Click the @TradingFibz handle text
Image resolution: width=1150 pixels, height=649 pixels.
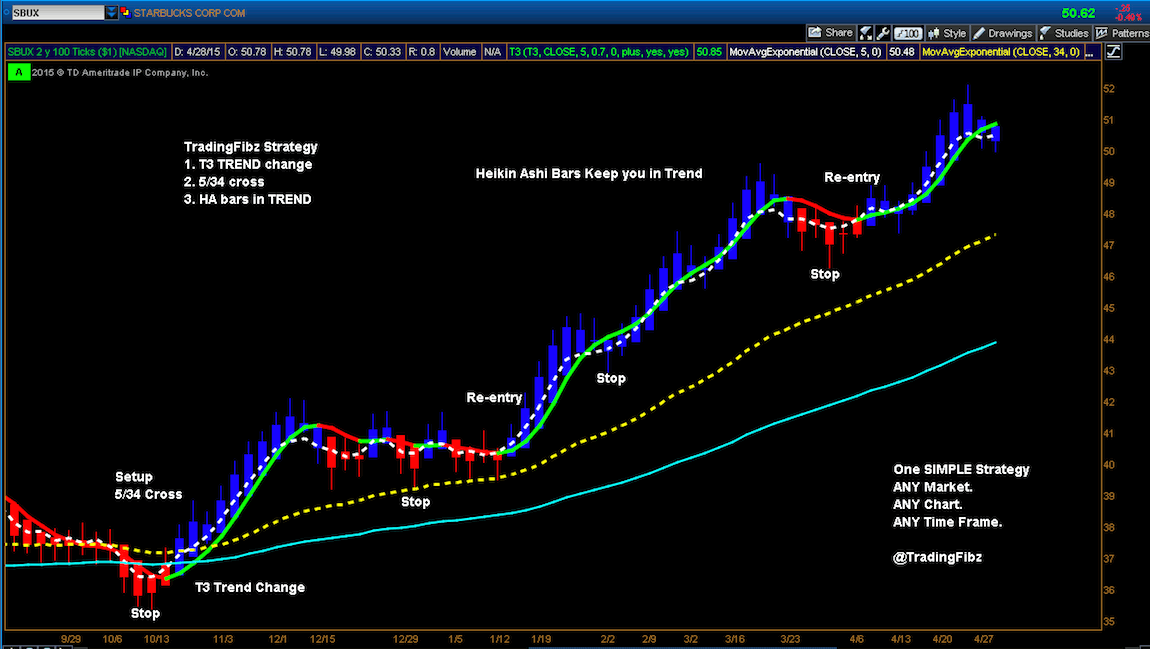[937, 557]
